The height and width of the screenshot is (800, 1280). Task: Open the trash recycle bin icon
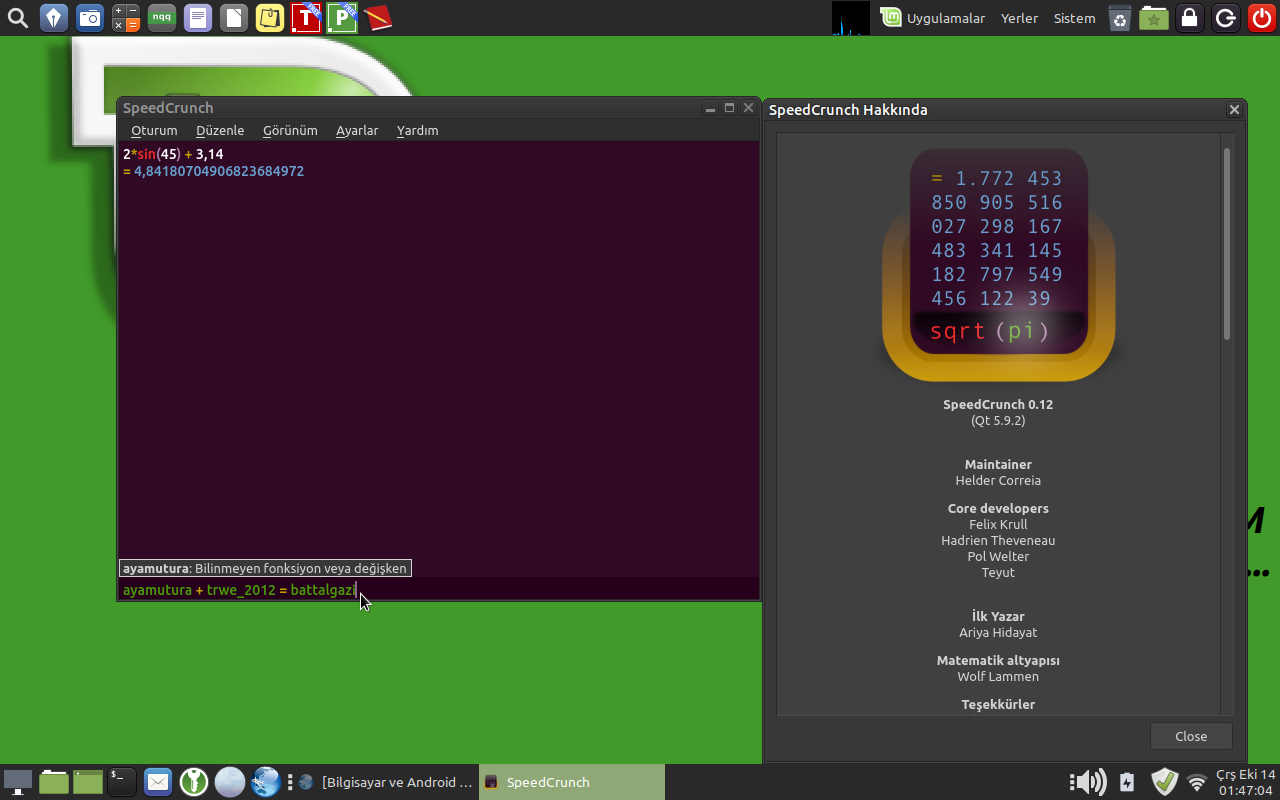tap(1120, 18)
